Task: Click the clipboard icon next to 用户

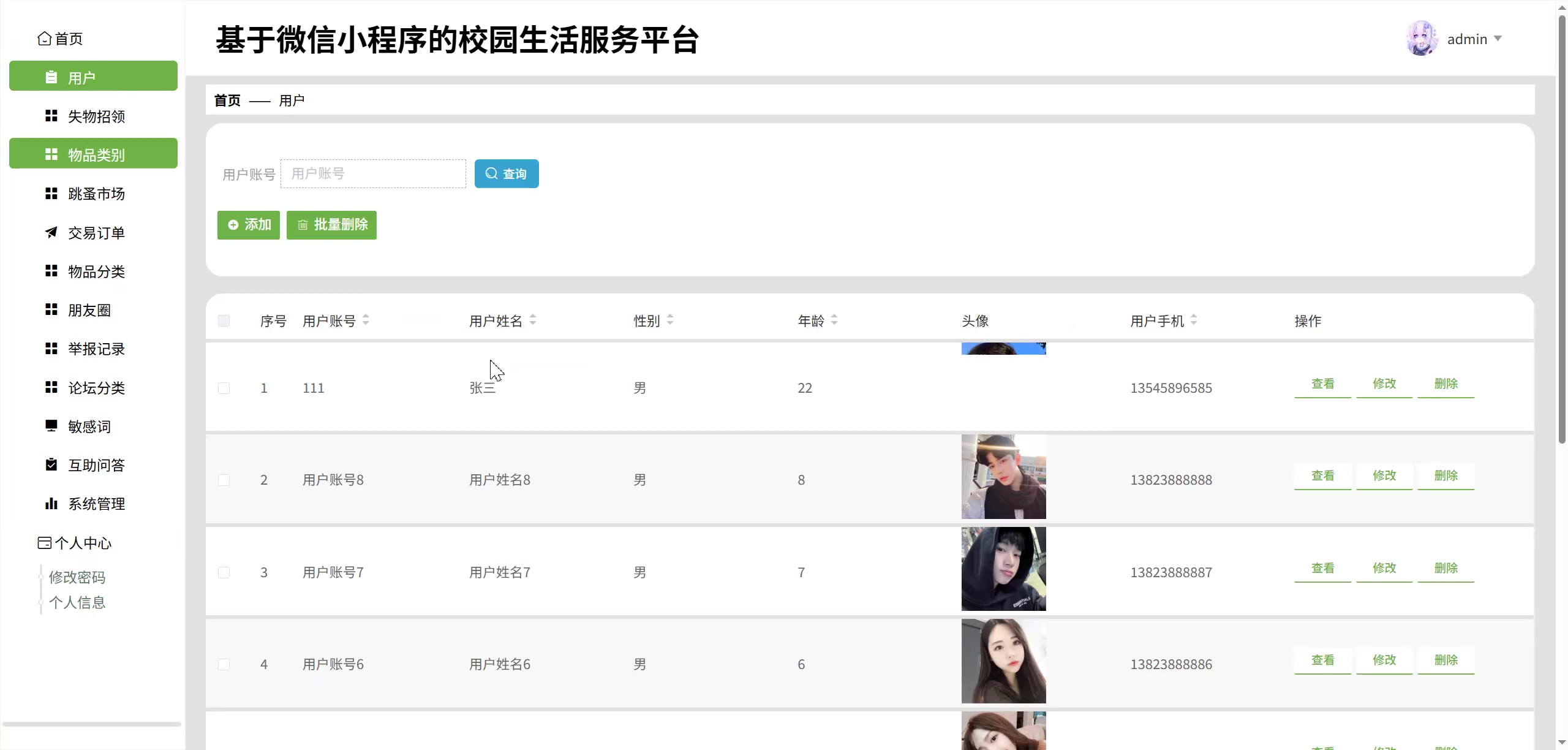Action: click(x=51, y=77)
